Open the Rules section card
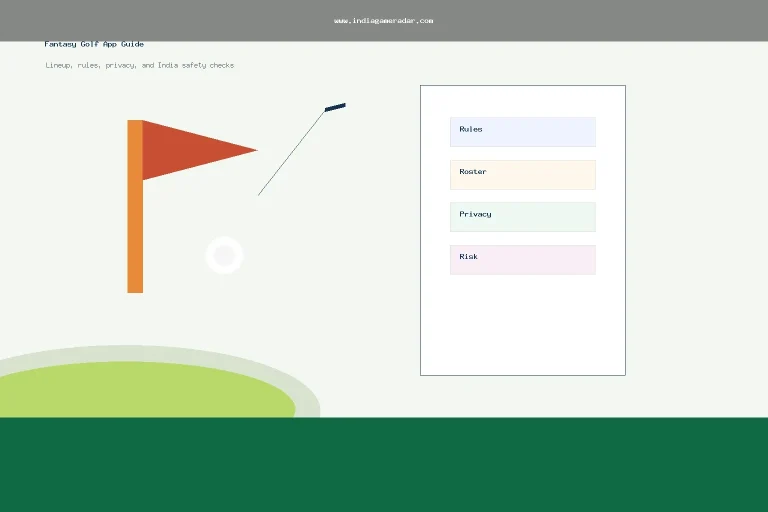The height and width of the screenshot is (512, 768). (x=523, y=132)
